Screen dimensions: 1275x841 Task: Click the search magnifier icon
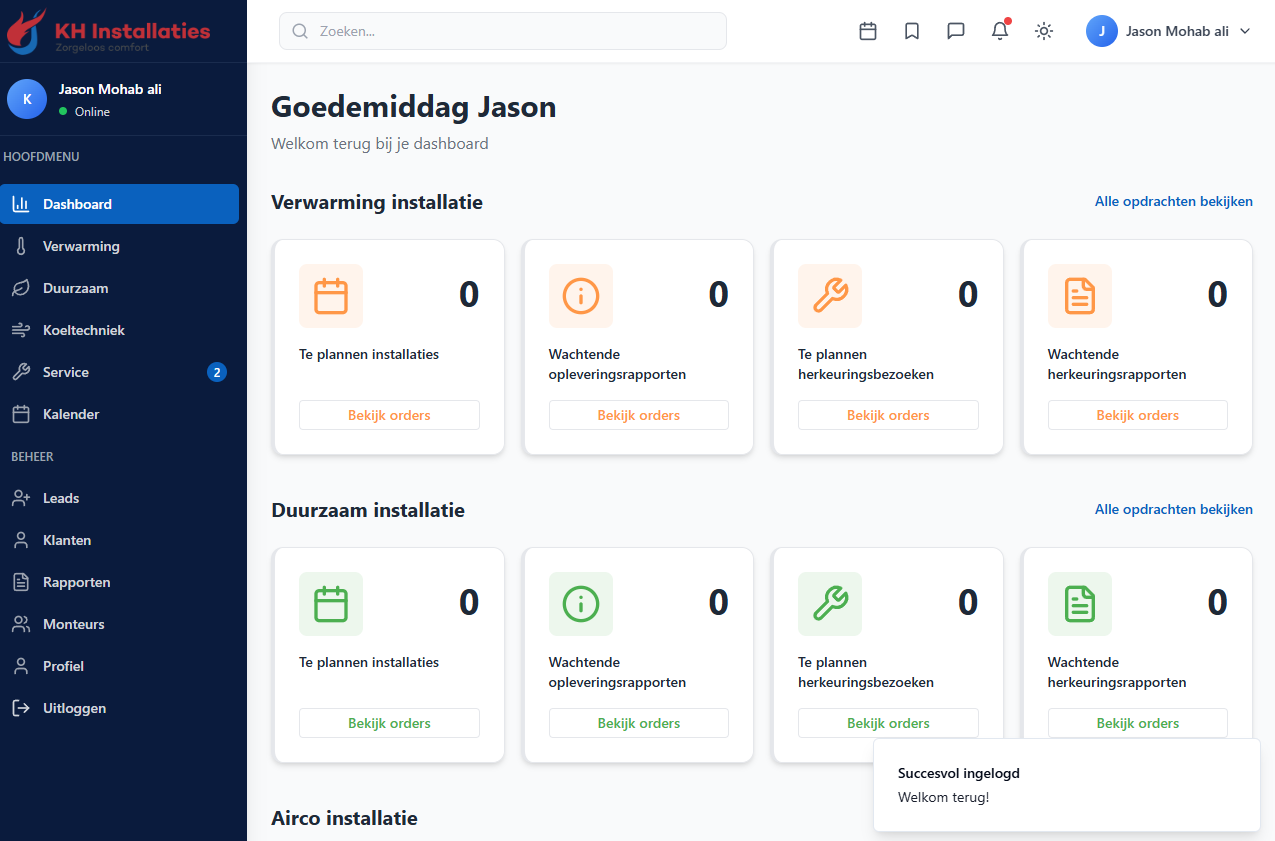pyautogui.click(x=299, y=31)
